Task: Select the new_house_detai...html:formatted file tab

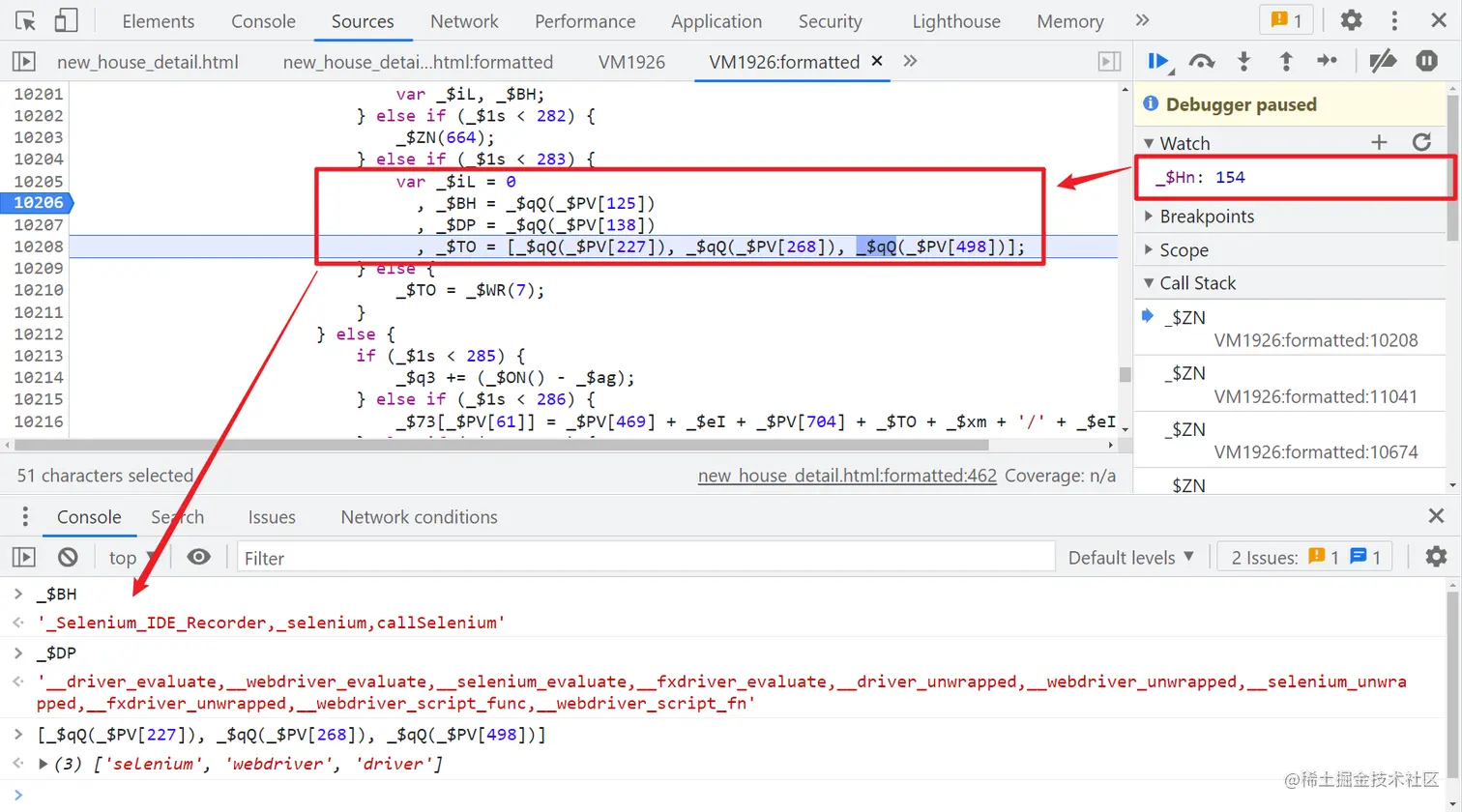Action: tap(418, 62)
